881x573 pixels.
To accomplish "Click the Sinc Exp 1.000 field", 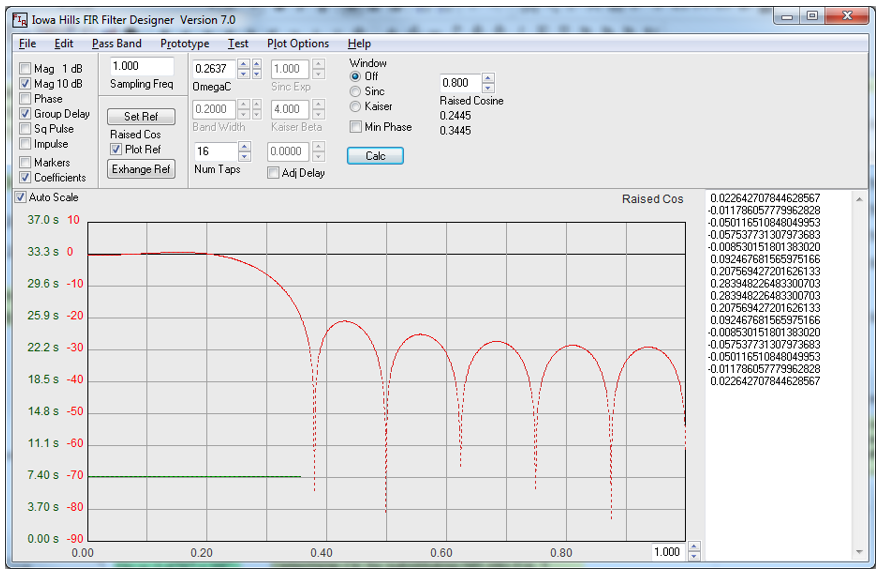I will (x=290, y=69).
